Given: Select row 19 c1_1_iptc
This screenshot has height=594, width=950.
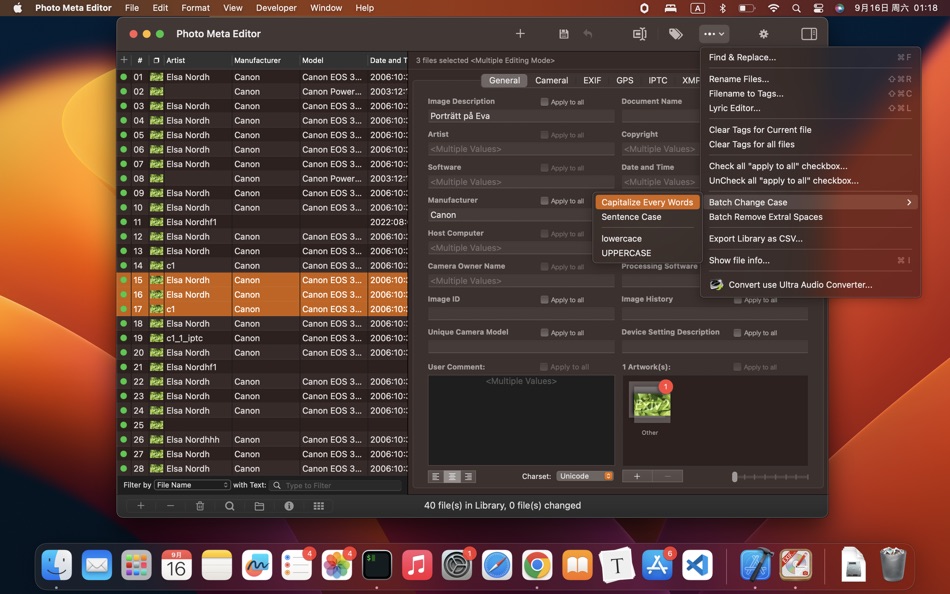Looking at the screenshot, I should pos(262,338).
